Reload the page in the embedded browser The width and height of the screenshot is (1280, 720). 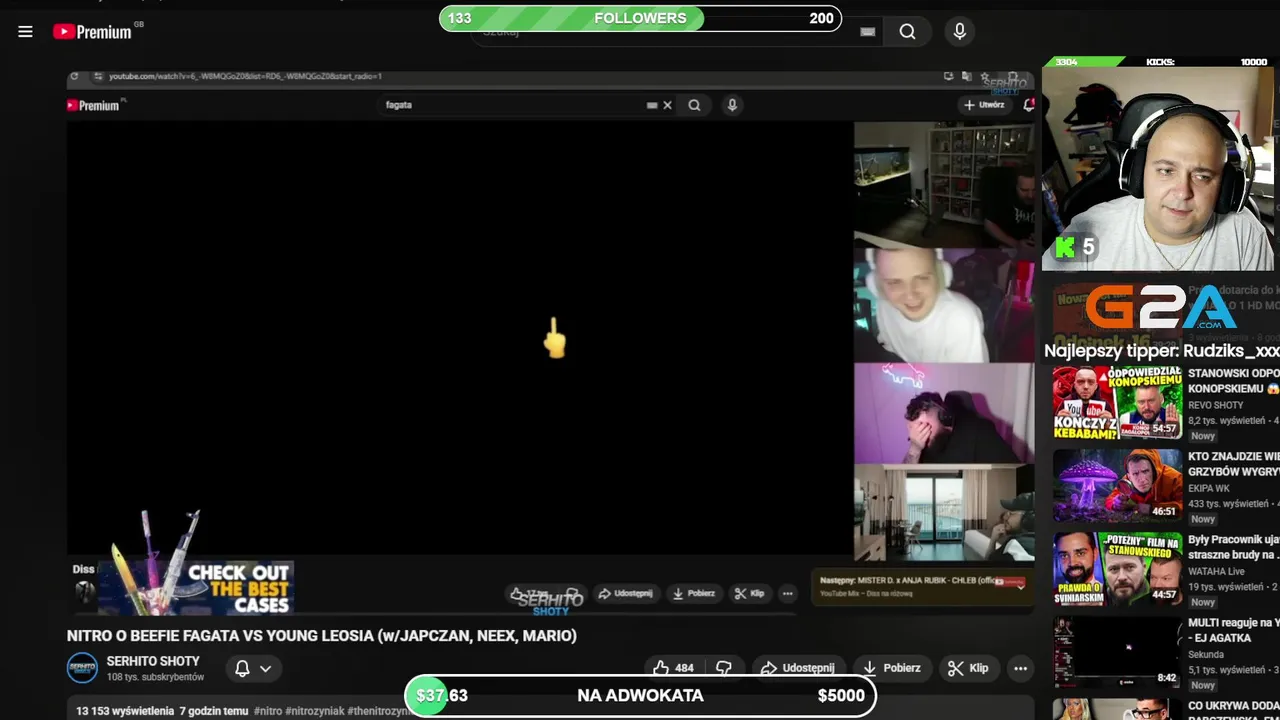click(x=74, y=76)
